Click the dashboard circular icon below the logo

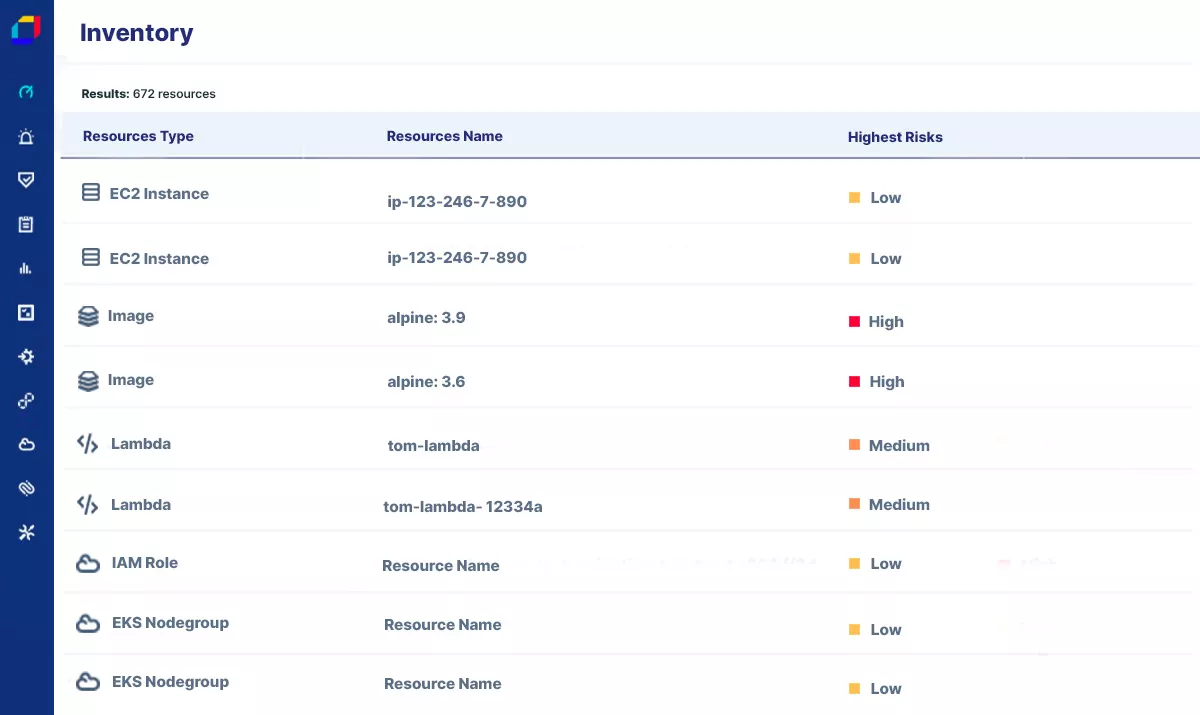coord(25,92)
